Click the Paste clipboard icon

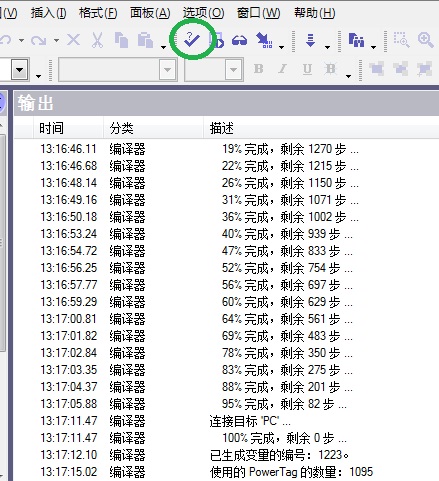145,40
